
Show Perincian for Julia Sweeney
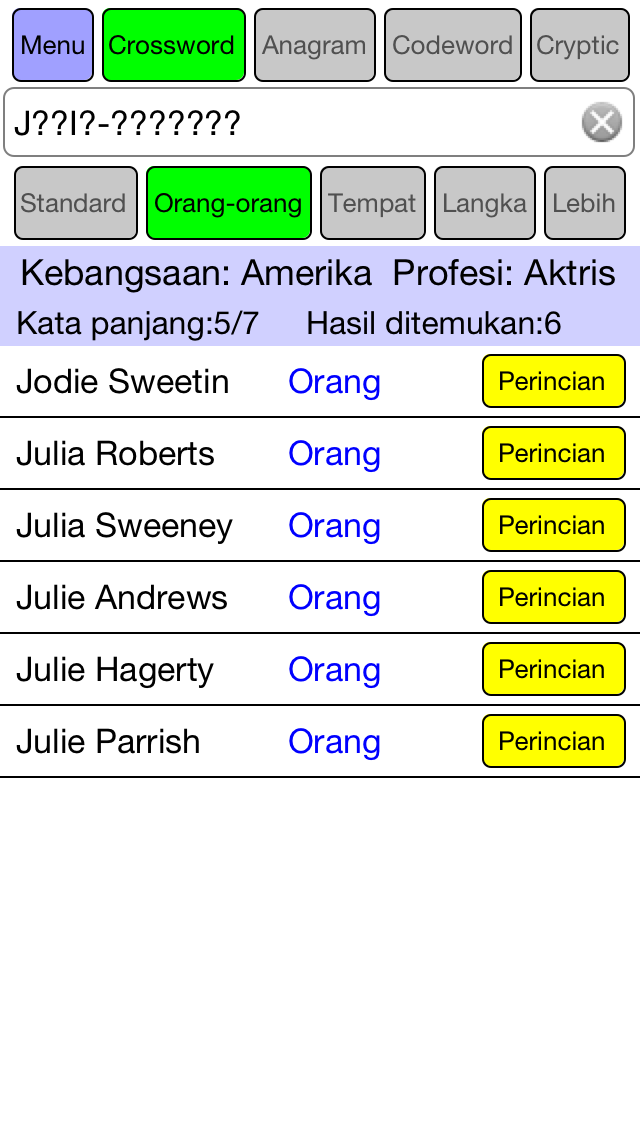click(x=554, y=525)
